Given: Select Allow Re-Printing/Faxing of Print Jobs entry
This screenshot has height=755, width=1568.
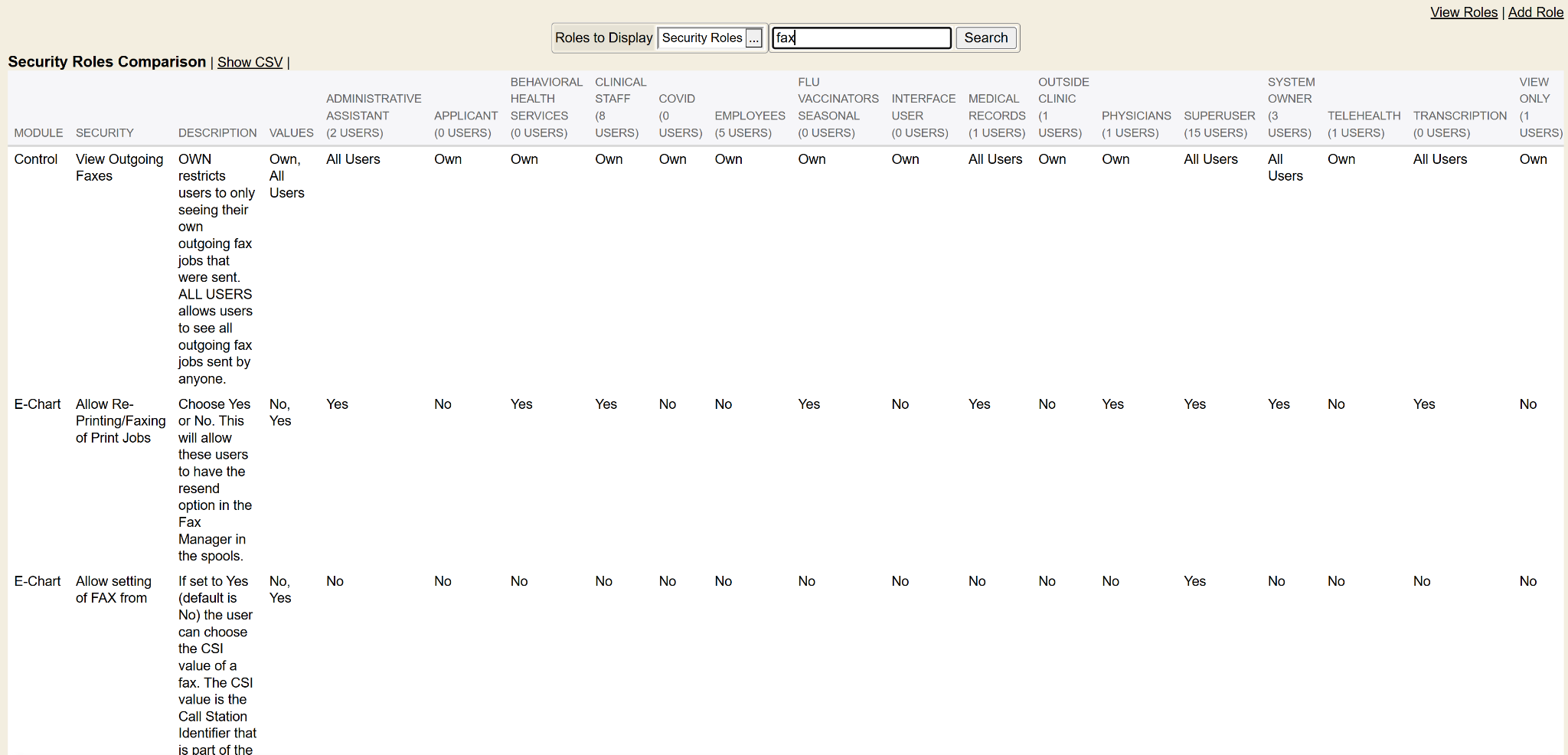Looking at the screenshot, I should point(120,421).
